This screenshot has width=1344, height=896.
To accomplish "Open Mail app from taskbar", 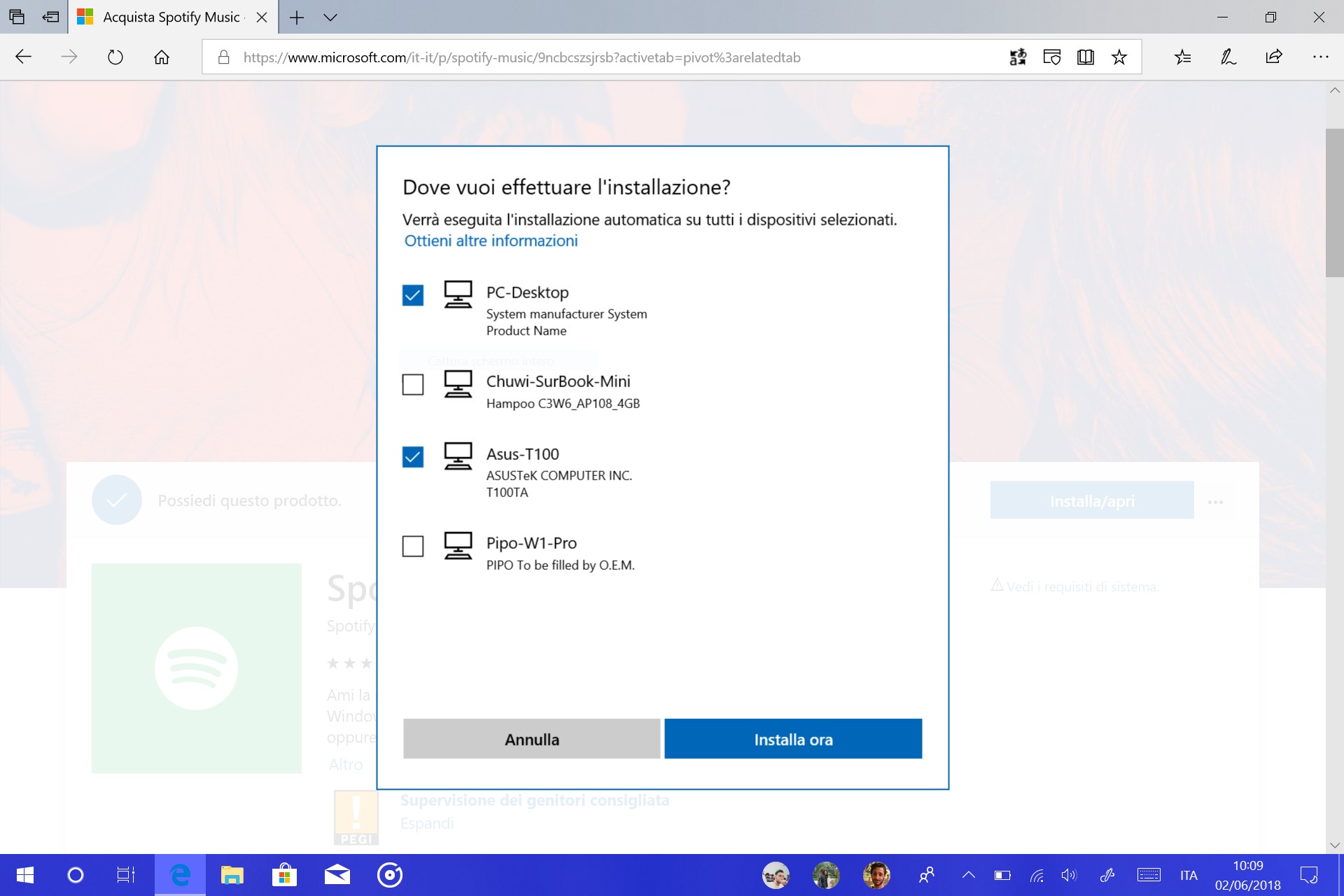I will tap(337, 875).
